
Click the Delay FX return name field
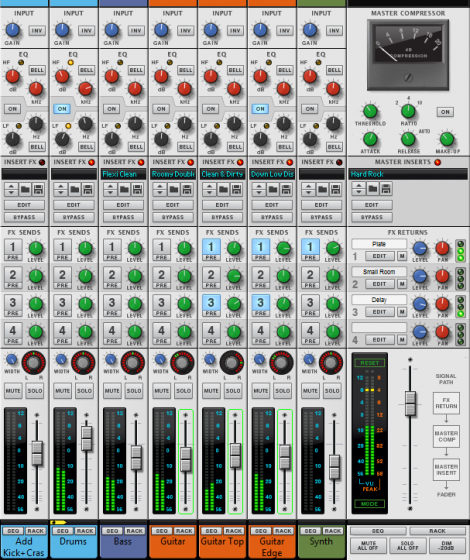(x=379, y=300)
